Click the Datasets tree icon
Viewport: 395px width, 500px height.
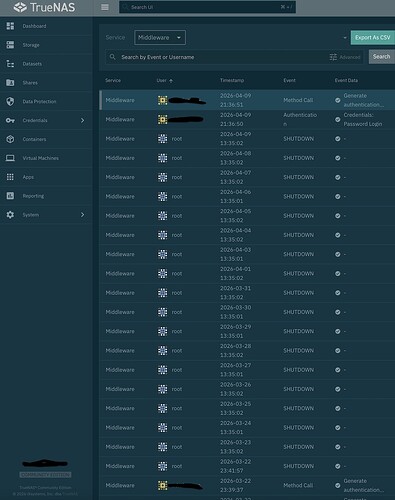(x=10, y=64)
